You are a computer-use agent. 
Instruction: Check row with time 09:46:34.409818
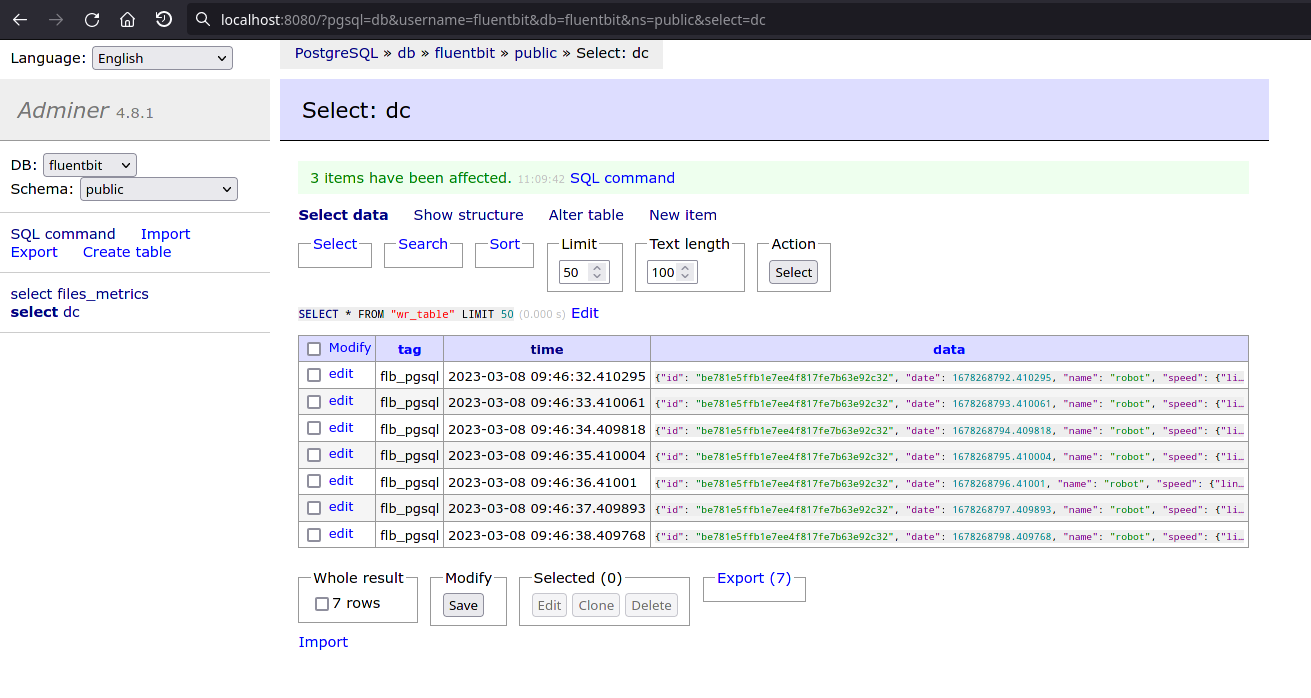(314, 429)
